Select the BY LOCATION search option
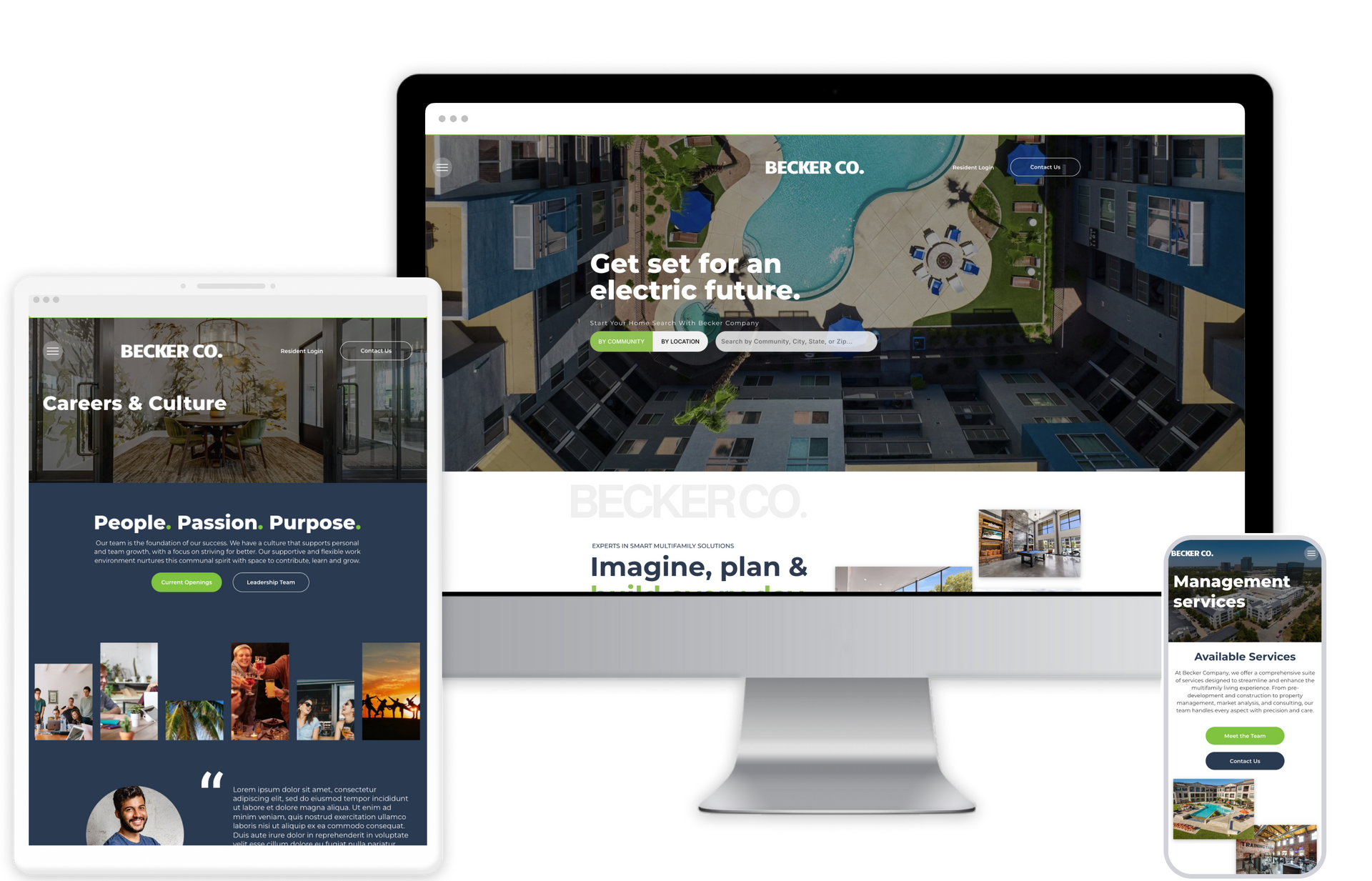Screen dimensions: 1372x881 click(678, 341)
